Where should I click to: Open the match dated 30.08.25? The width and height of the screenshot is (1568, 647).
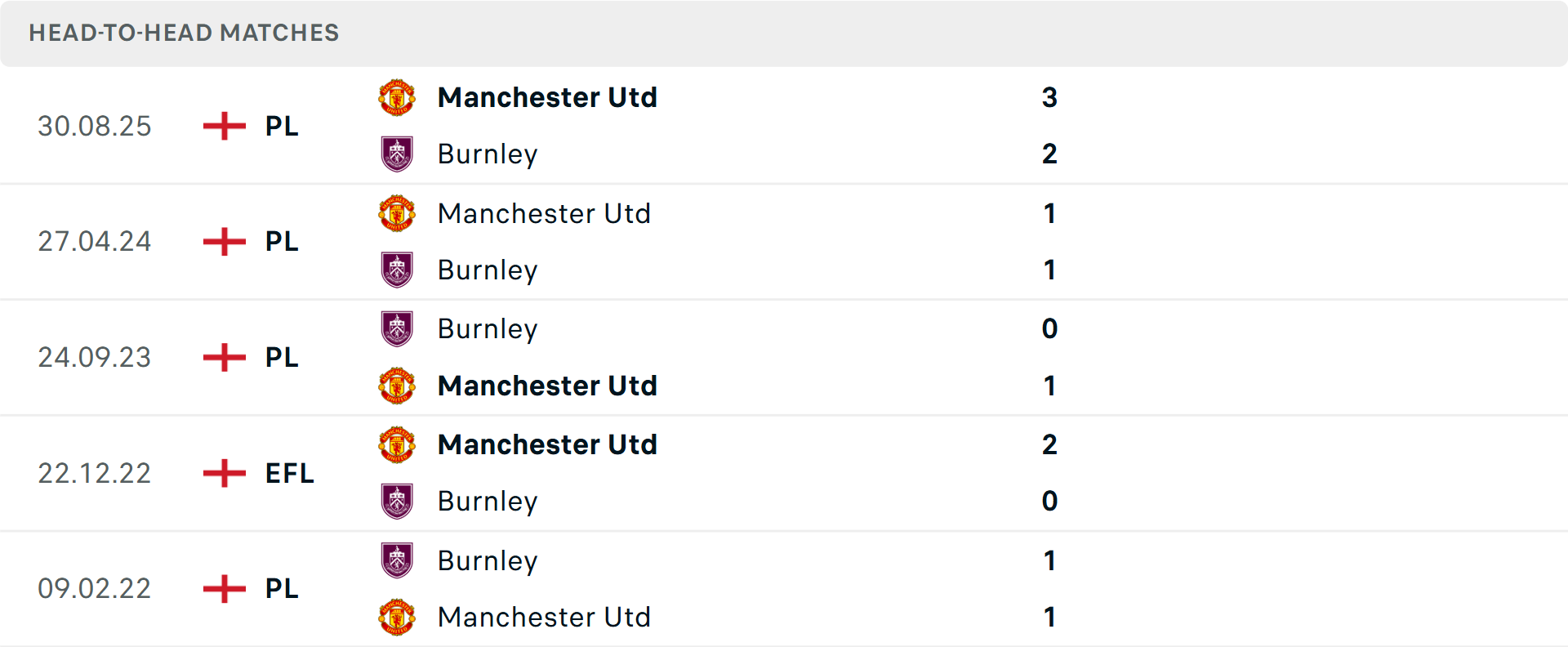coord(95,126)
